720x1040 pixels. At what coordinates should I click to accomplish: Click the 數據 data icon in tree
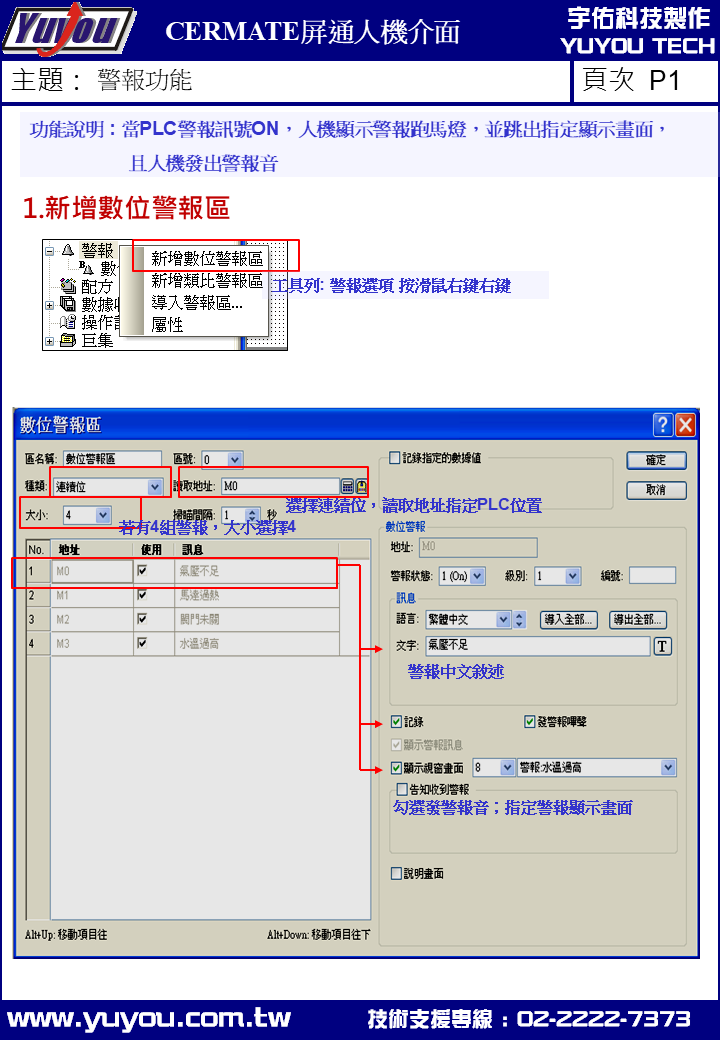click(68, 304)
